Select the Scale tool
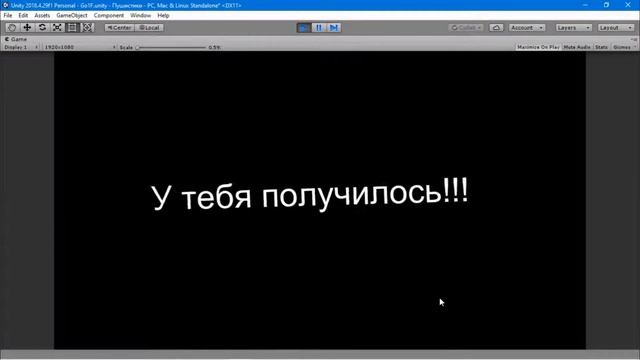This screenshot has width=640, height=360. click(x=57, y=27)
